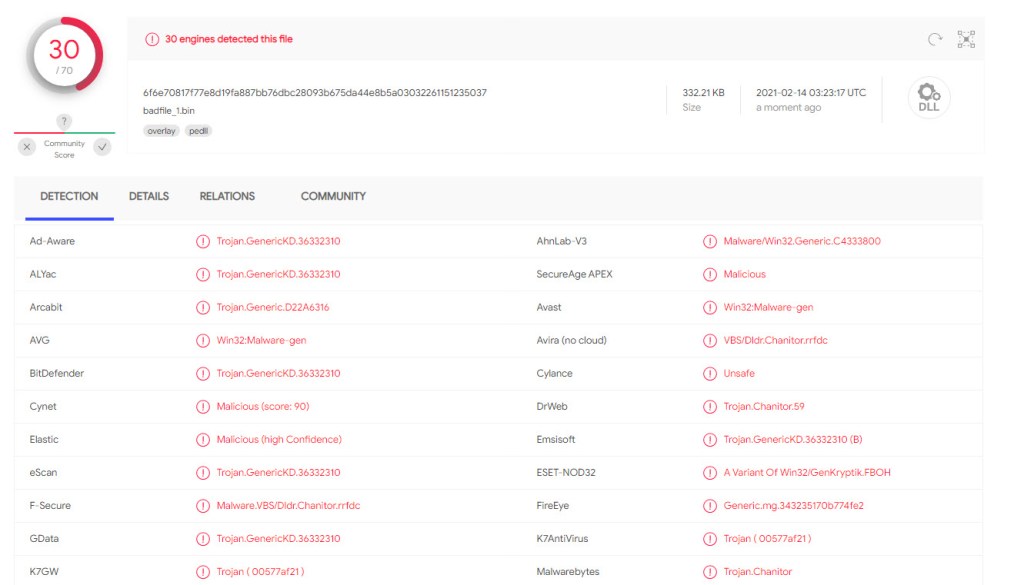
Task: Go to the DETECTION tab
Action: pyautogui.click(x=69, y=197)
